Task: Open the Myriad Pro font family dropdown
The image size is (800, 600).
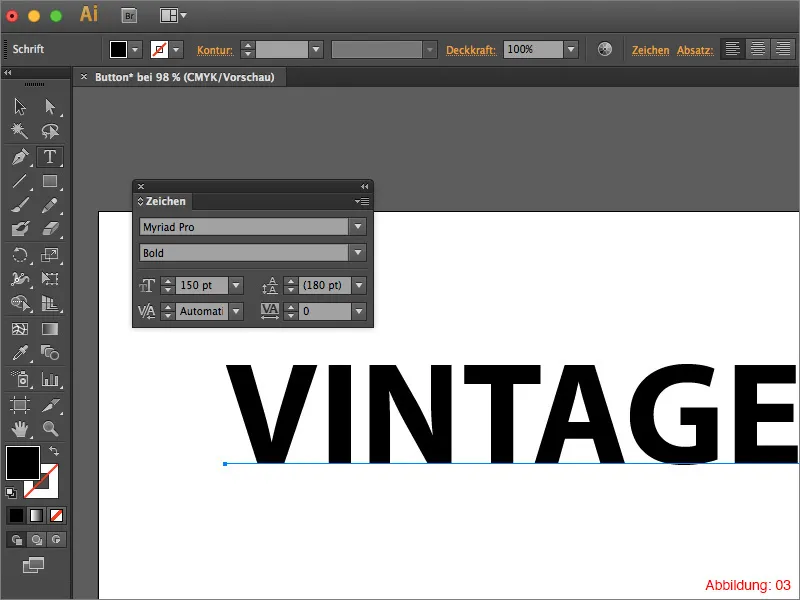Action: click(x=358, y=227)
